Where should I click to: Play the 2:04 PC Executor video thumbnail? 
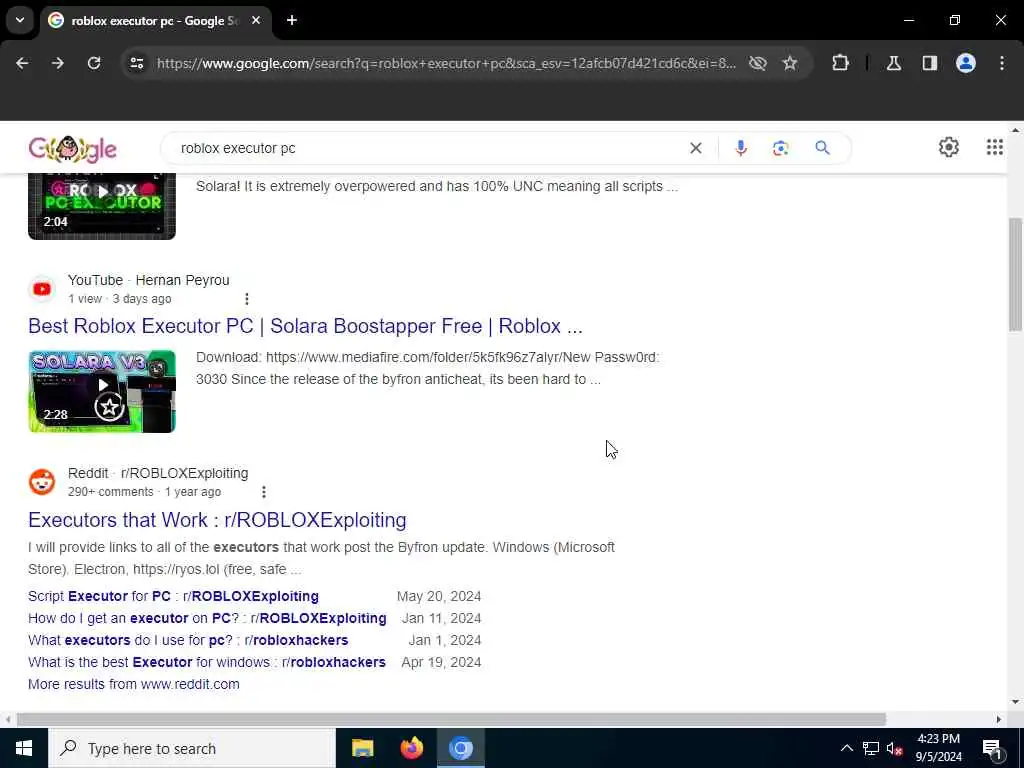[x=102, y=206]
